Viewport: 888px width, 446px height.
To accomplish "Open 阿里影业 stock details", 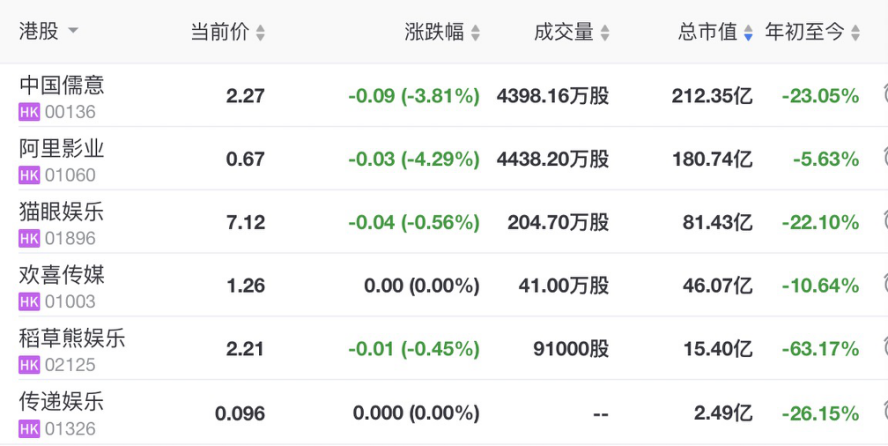I will coord(61,149).
